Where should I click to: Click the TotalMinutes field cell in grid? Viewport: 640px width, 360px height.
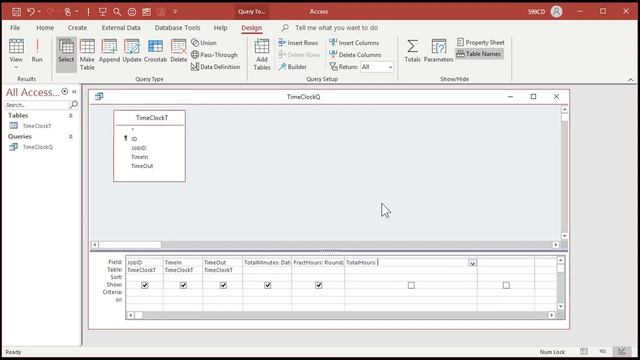[267, 262]
